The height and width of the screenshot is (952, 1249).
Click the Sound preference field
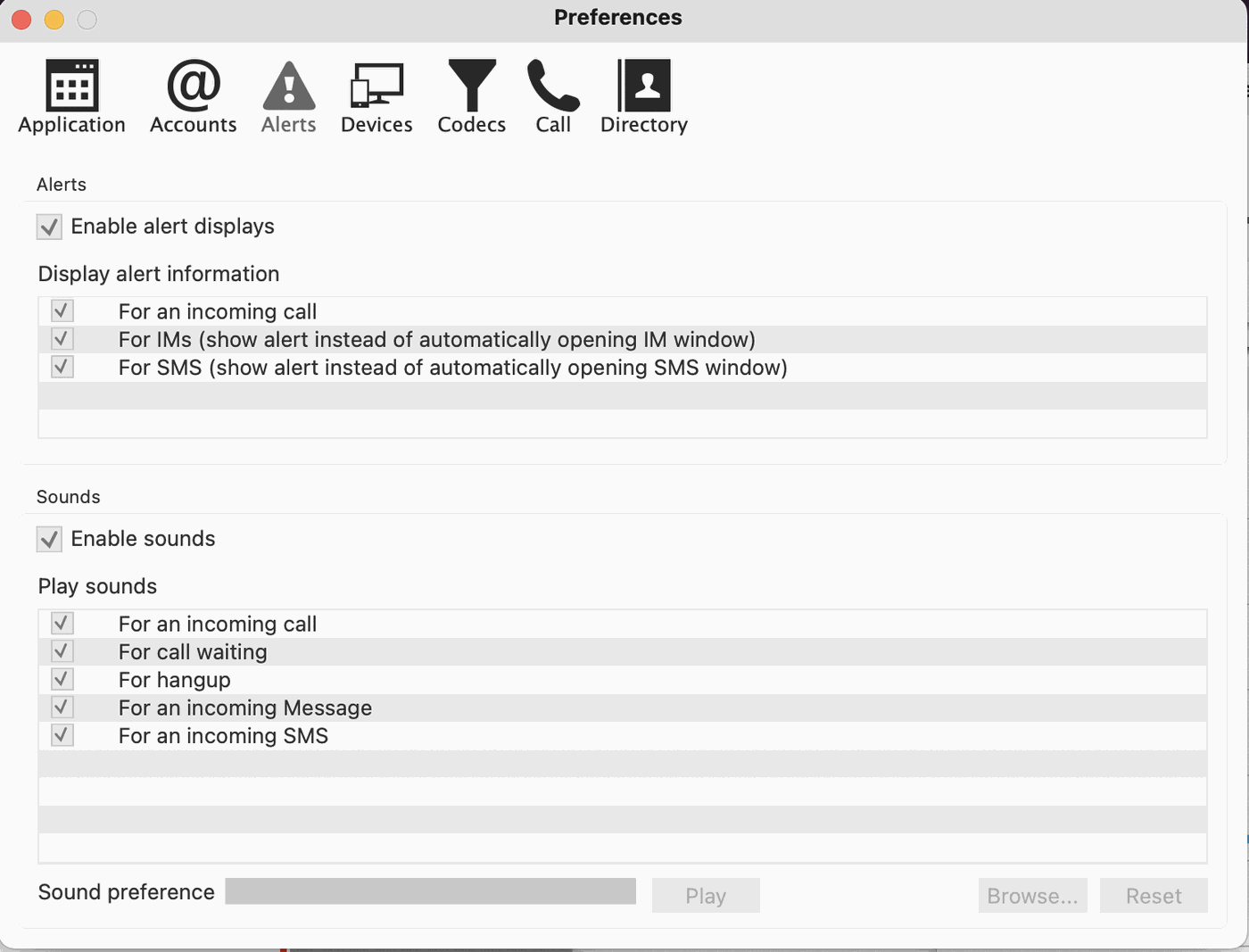point(430,891)
